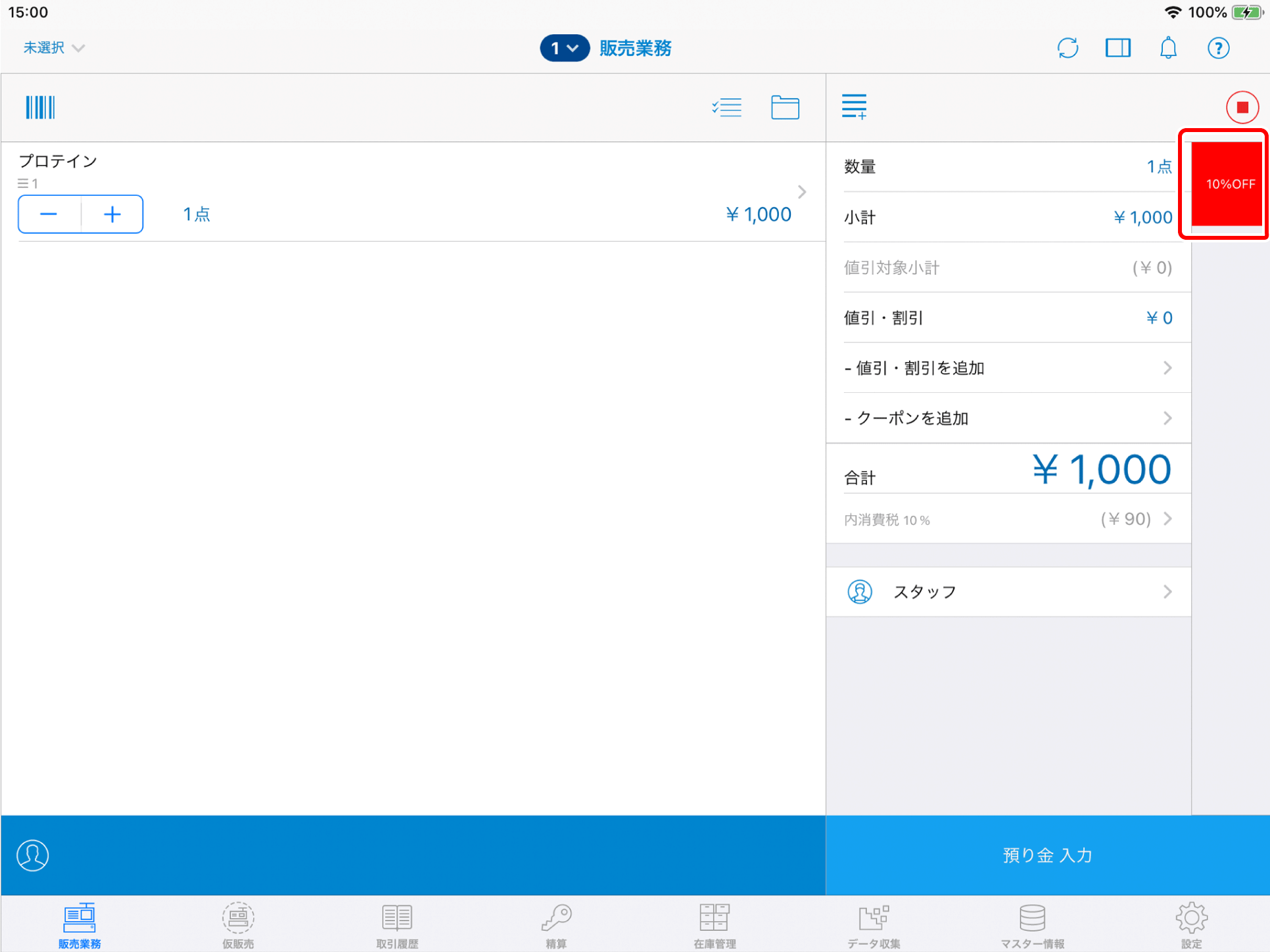Viewport: 1270px width, 952px height.
Task: Switch to 販売業務 tab
Action: click(x=80, y=926)
